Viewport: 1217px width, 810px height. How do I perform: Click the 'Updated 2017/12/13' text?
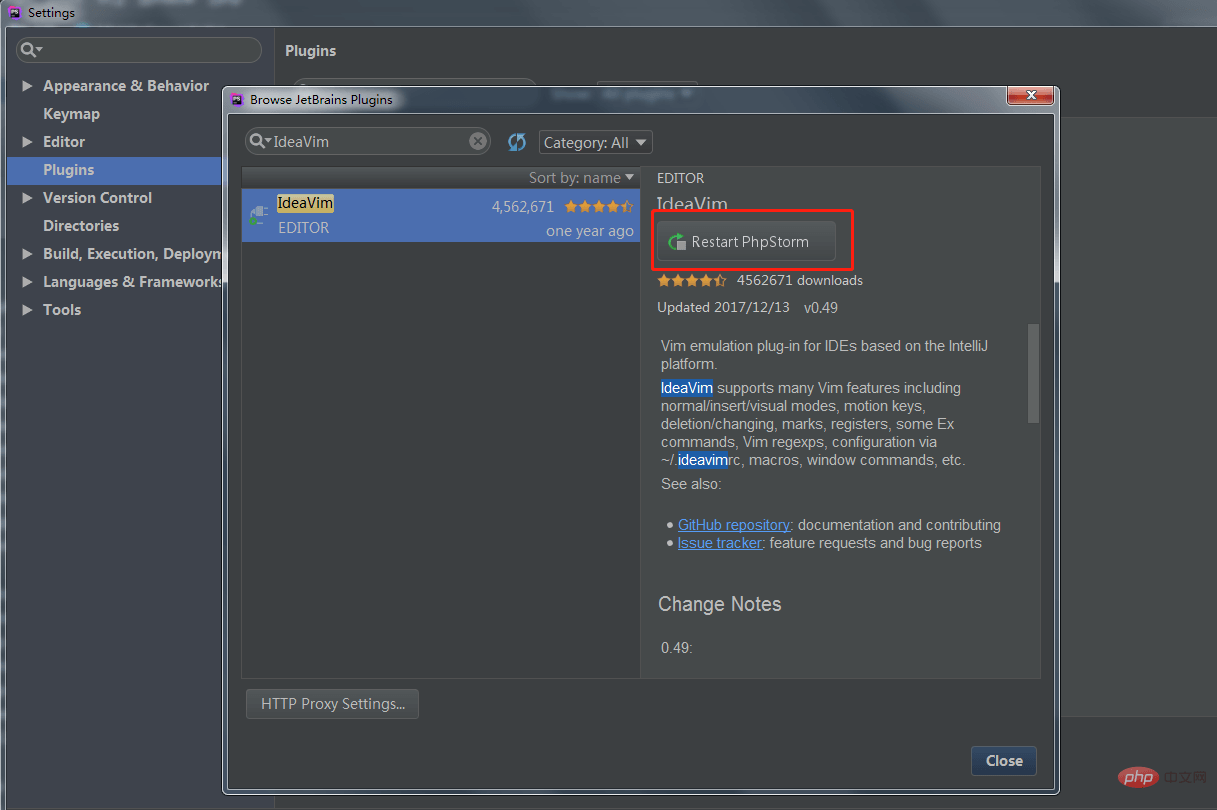[723, 308]
